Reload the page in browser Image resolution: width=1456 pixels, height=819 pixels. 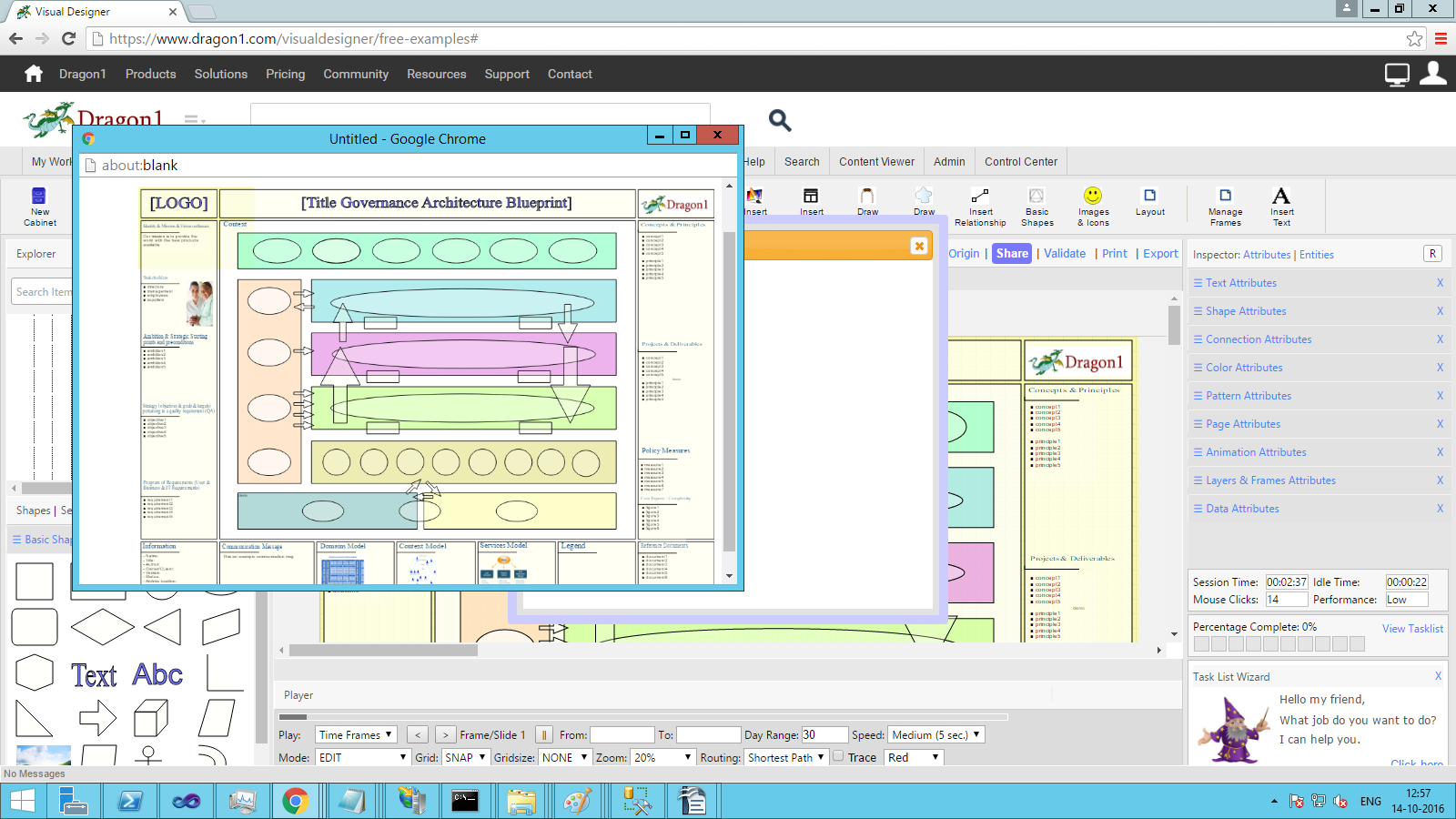point(68,38)
